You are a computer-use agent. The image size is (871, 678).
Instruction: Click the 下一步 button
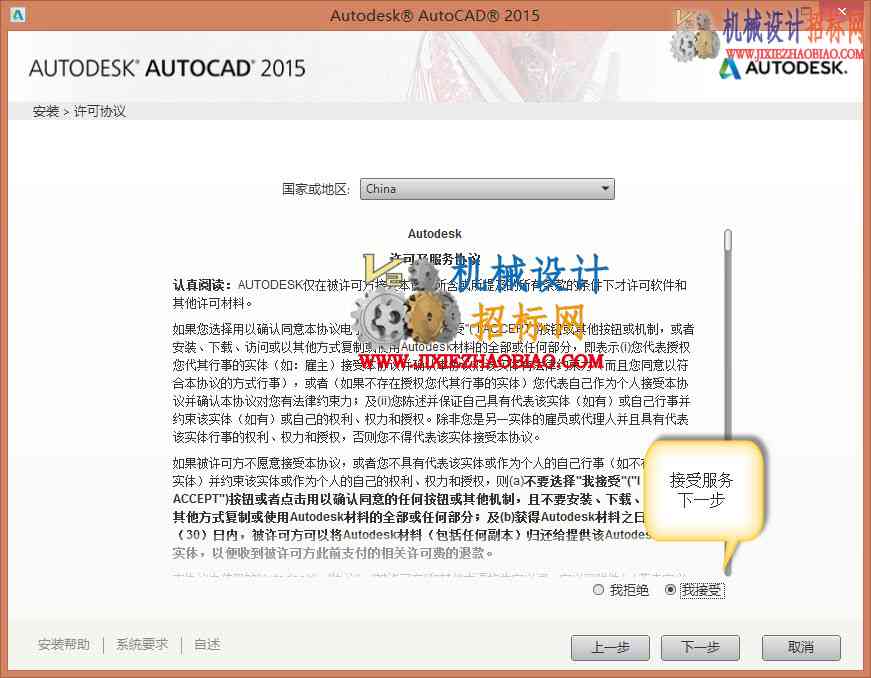point(700,647)
